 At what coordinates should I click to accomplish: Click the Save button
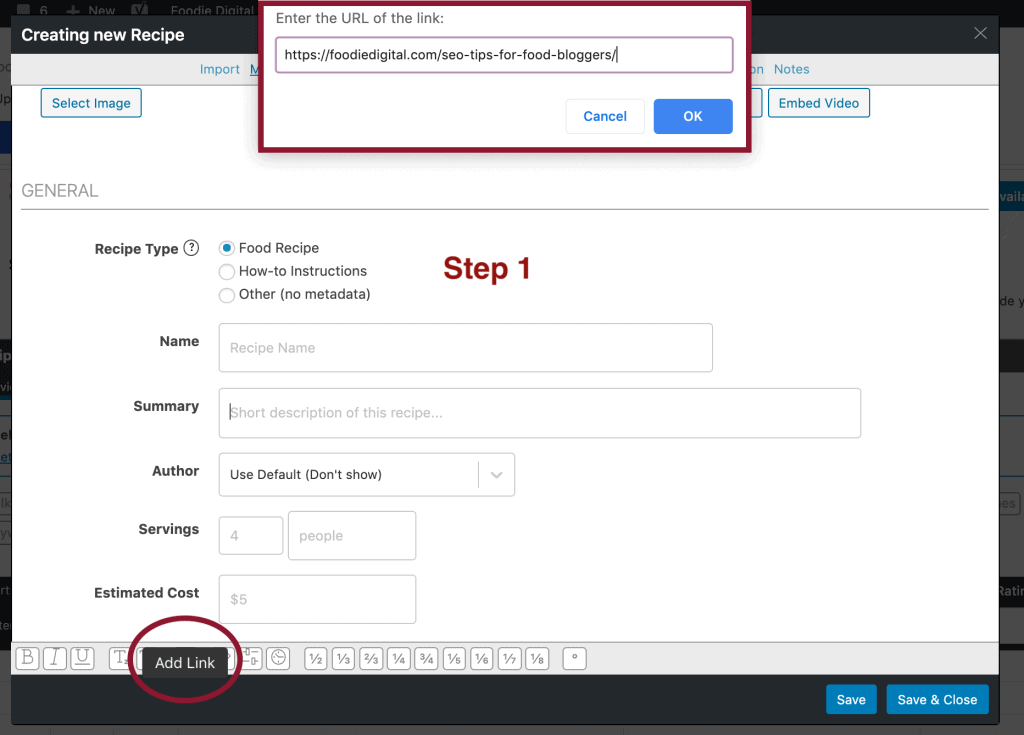coord(851,700)
